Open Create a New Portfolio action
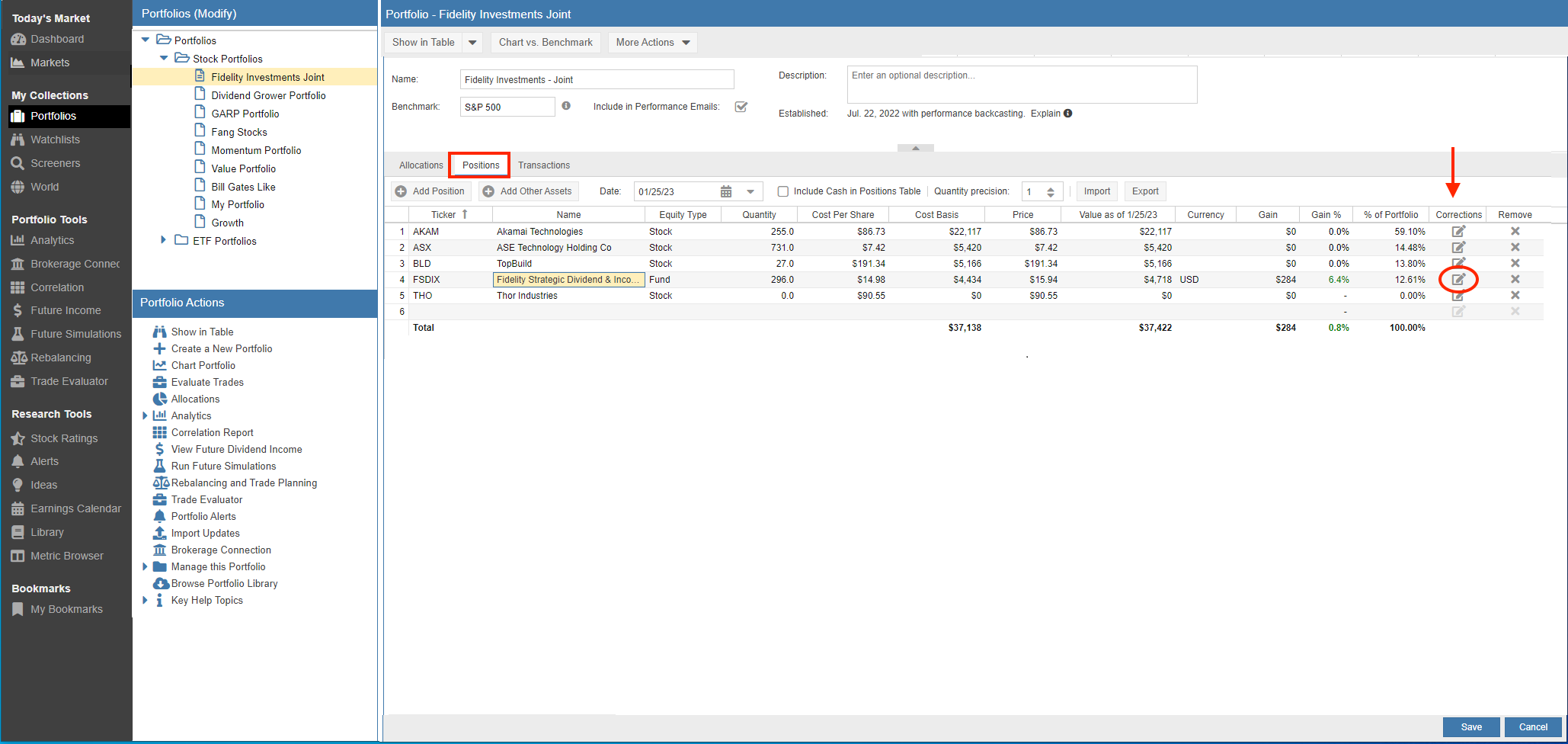1568x744 pixels. 221,348
